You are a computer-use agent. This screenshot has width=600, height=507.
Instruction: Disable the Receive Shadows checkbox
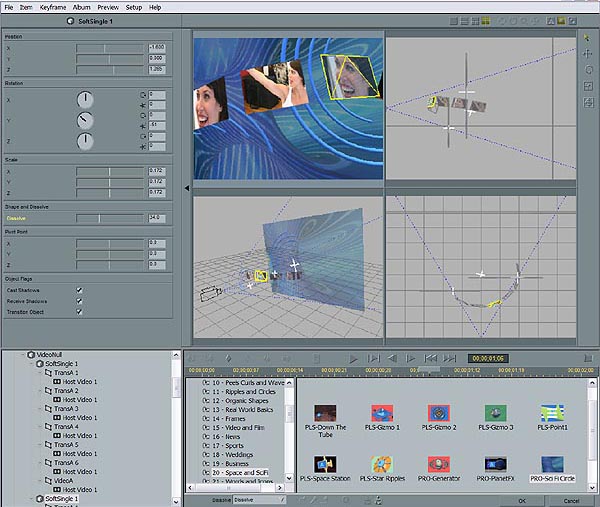79,301
